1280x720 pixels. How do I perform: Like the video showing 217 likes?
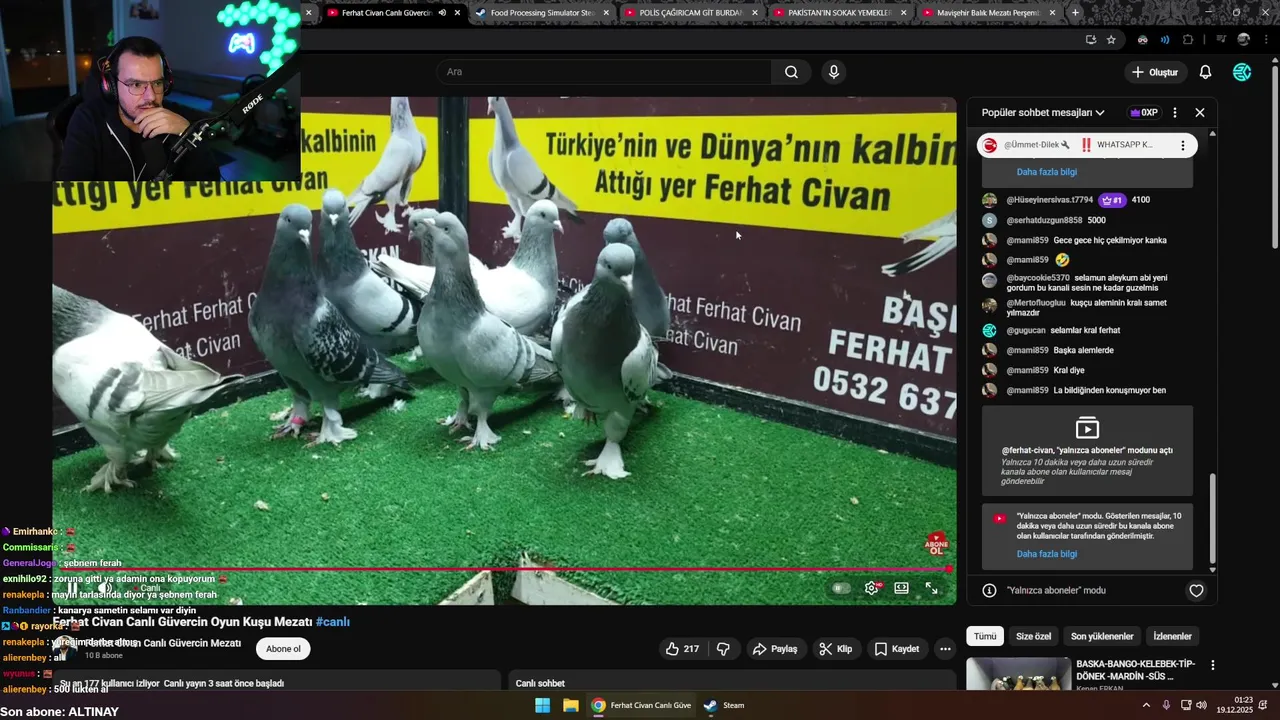[682, 649]
